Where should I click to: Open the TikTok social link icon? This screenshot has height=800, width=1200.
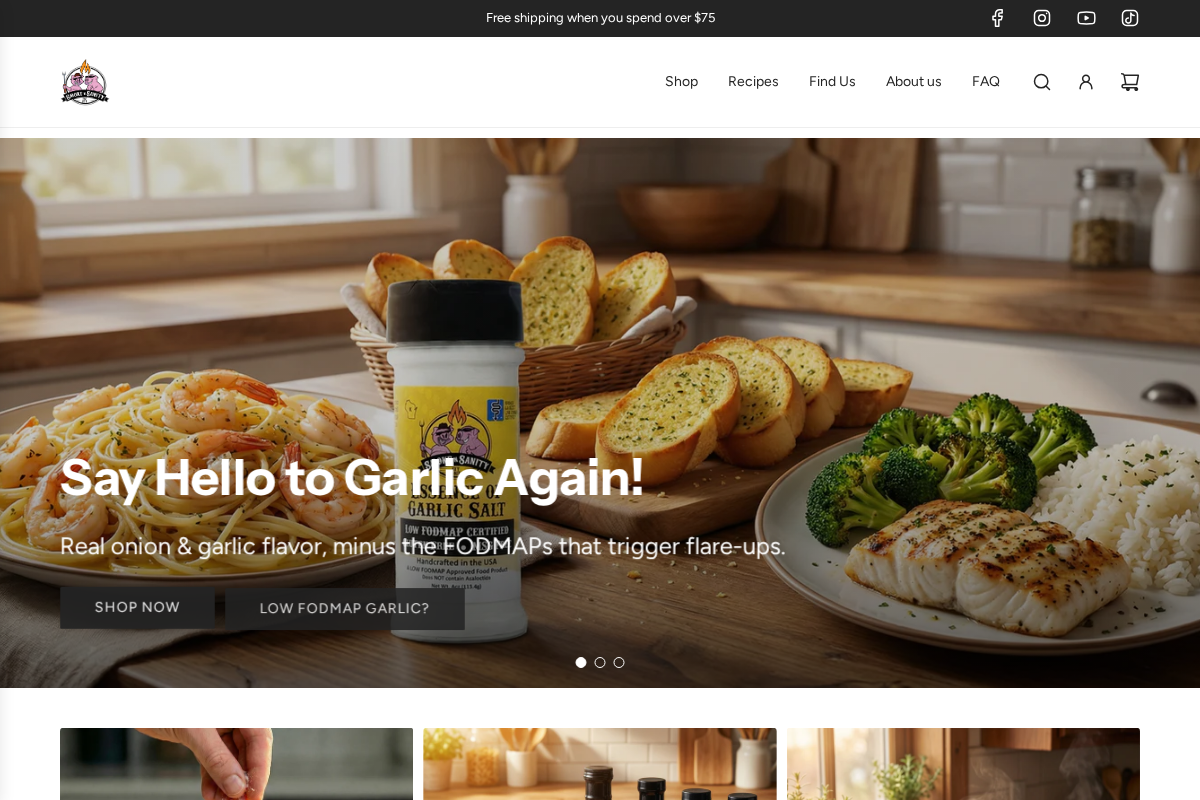click(x=1130, y=18)
